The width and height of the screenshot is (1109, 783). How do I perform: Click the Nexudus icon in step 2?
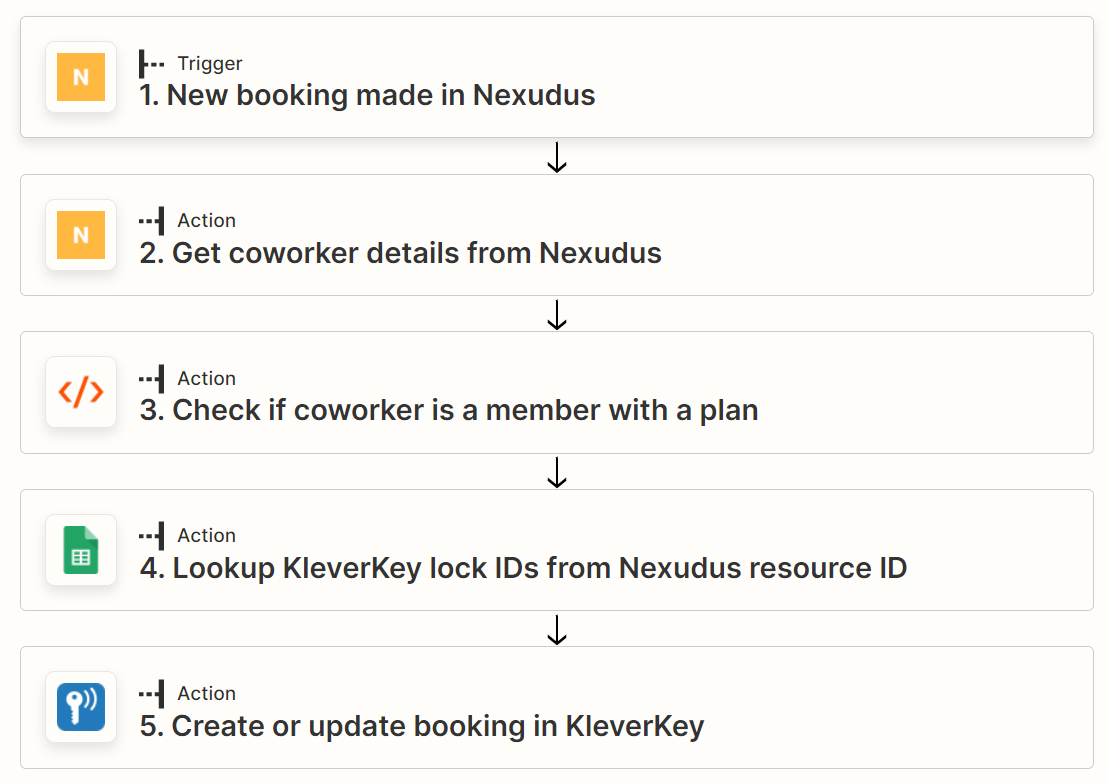(x=81, y=235)
